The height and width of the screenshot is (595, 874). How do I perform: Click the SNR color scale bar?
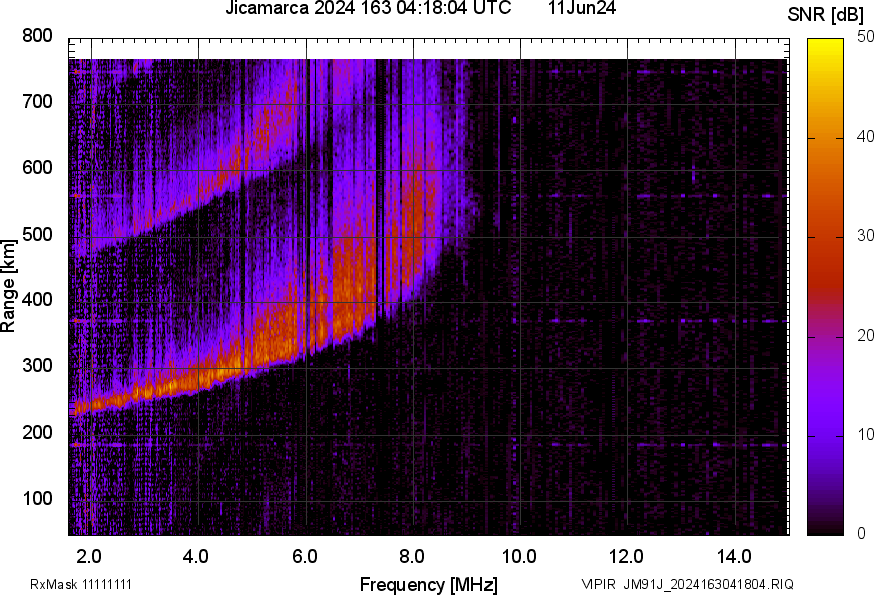click(825, 287)
